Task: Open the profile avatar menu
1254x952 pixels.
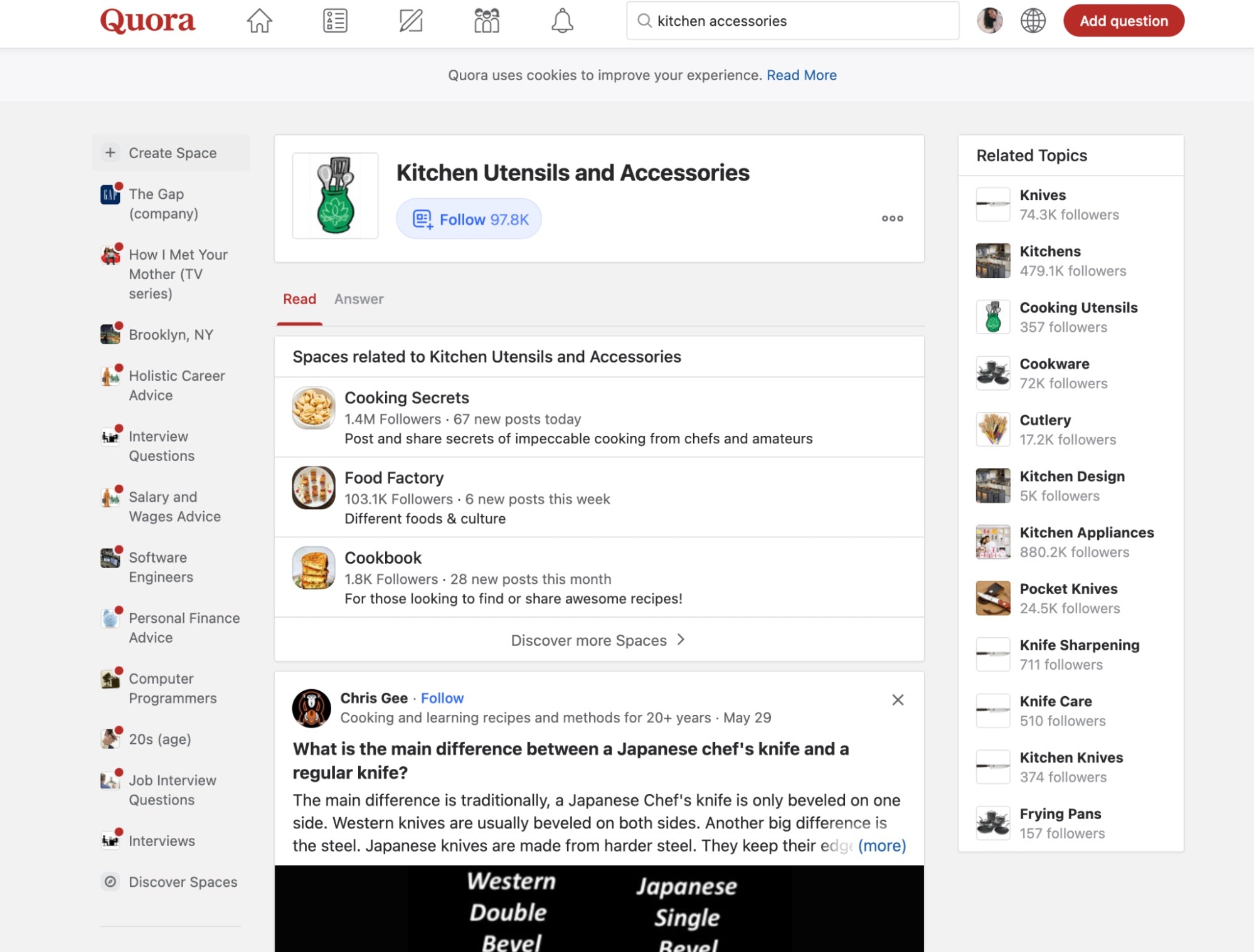Action: coord(989,21)
